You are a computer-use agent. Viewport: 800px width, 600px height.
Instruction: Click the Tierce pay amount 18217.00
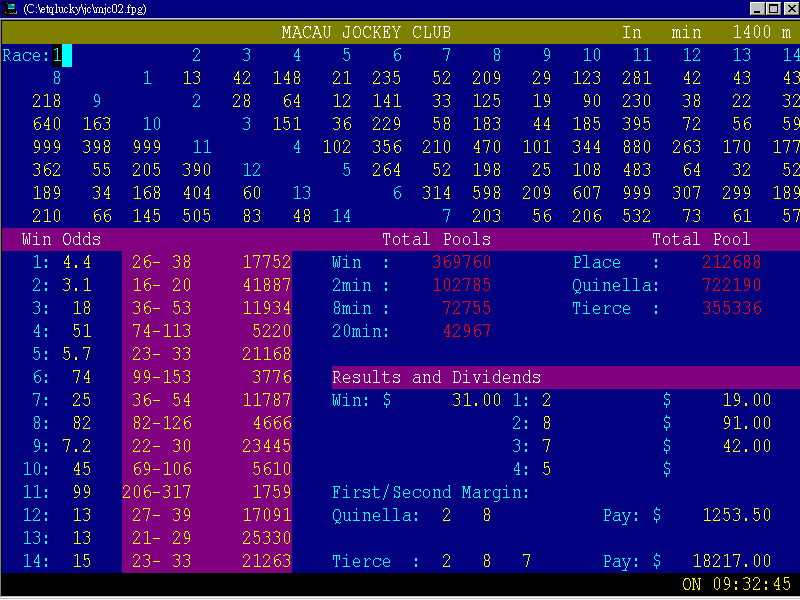(x=731, y=561)
